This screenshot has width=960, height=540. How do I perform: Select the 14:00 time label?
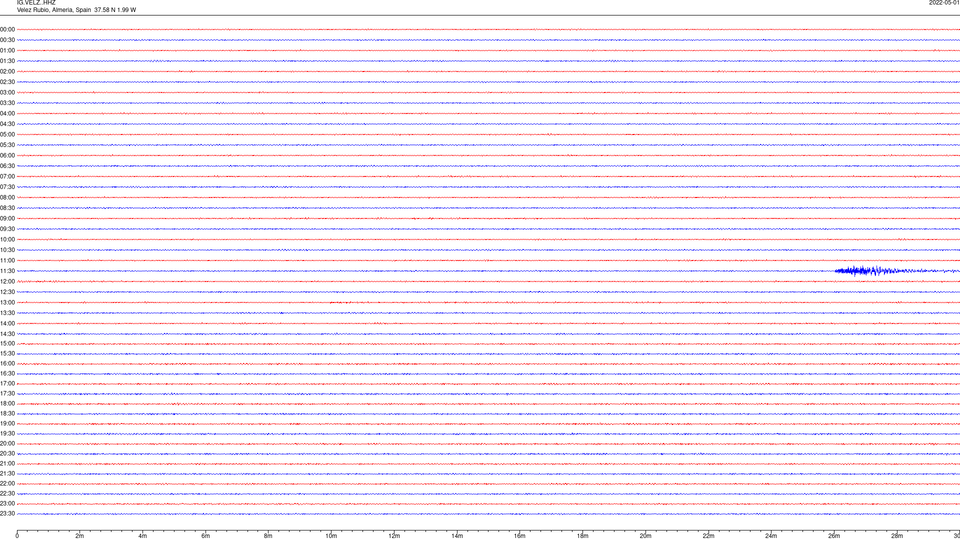tap(7, 323)
